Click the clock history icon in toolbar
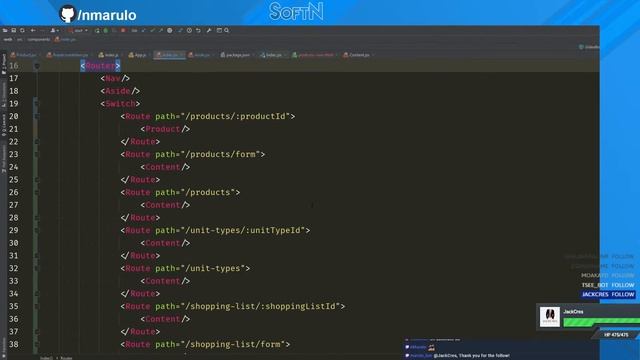The height and width of the screenshot is (360, 640). (189, 30)
